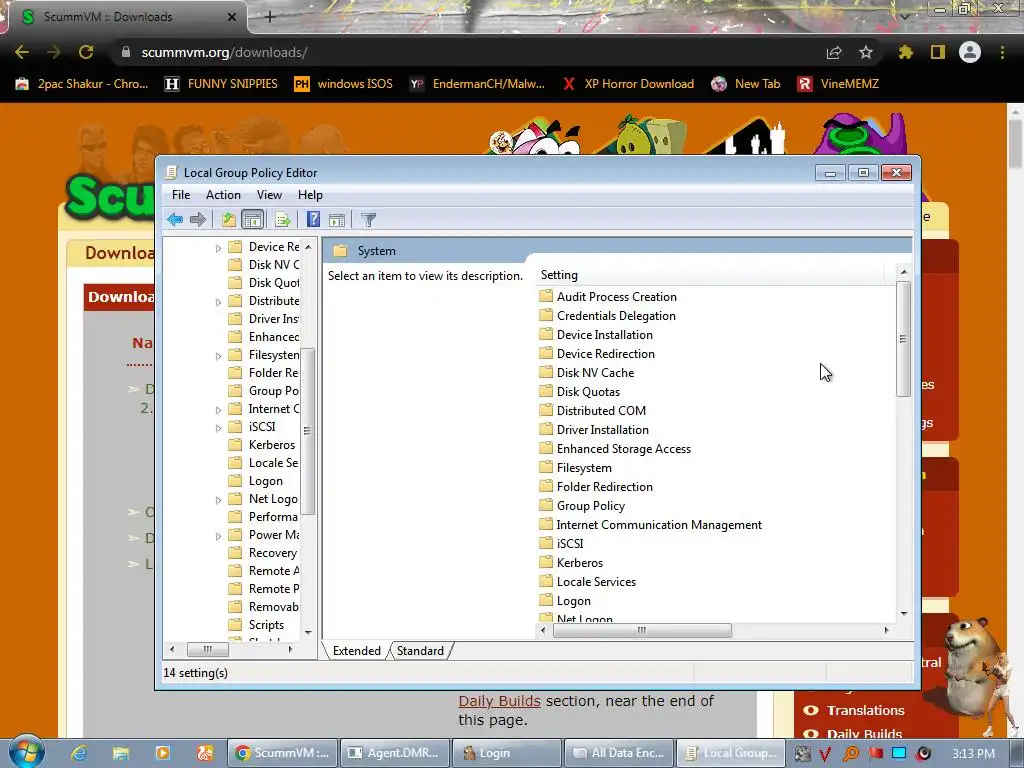Open VineMEMZ bookmark
The width and height of the screenshot is (1024, 768).
(839, 84)
